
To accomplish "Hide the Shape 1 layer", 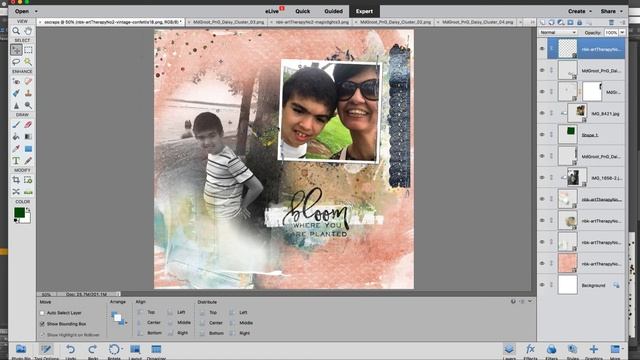I will 542,134.
